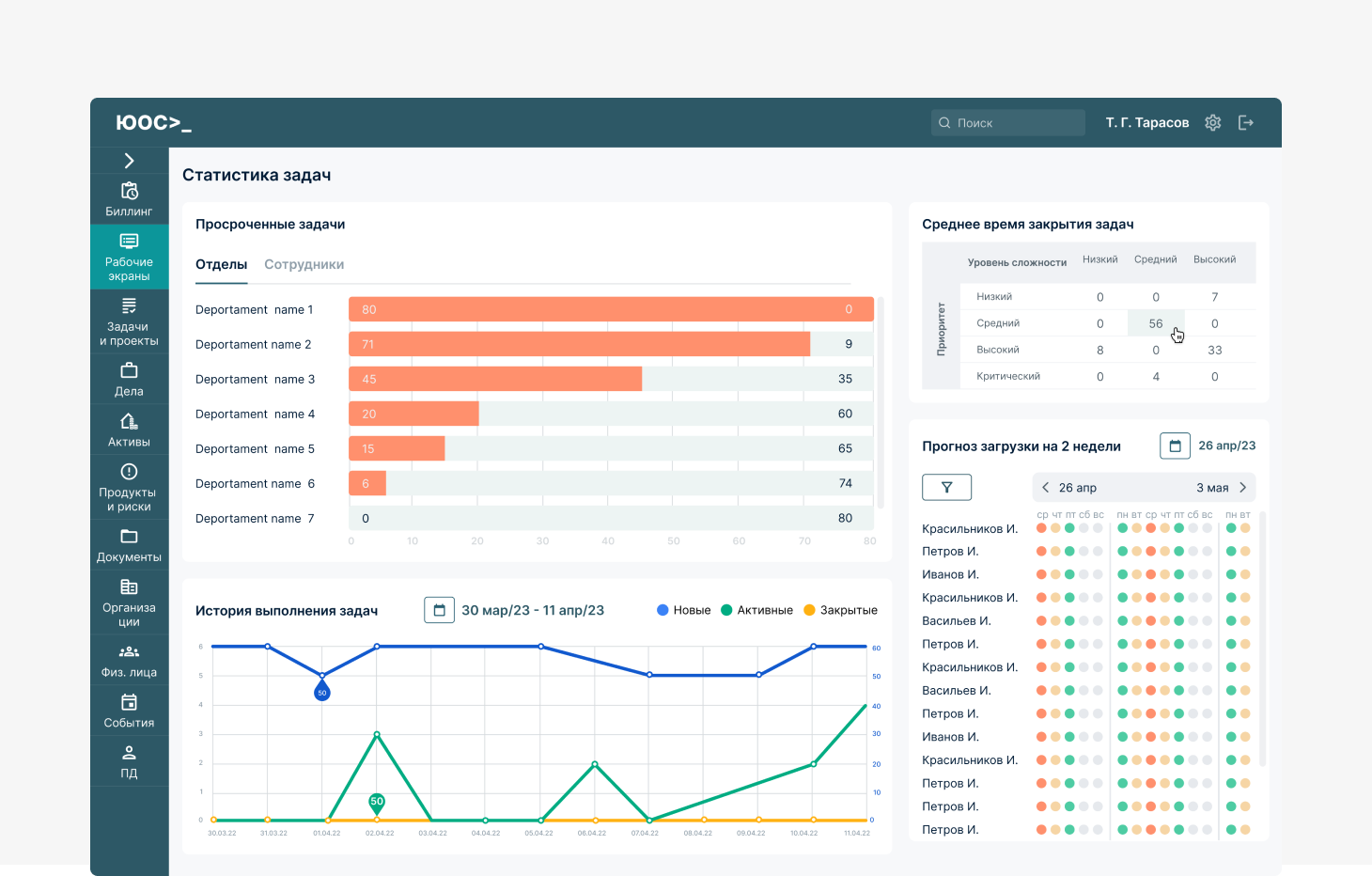Viewport: 1372px width, 876px height.
Task: Switch to the Отделы tab
Action: pos(222,265)
